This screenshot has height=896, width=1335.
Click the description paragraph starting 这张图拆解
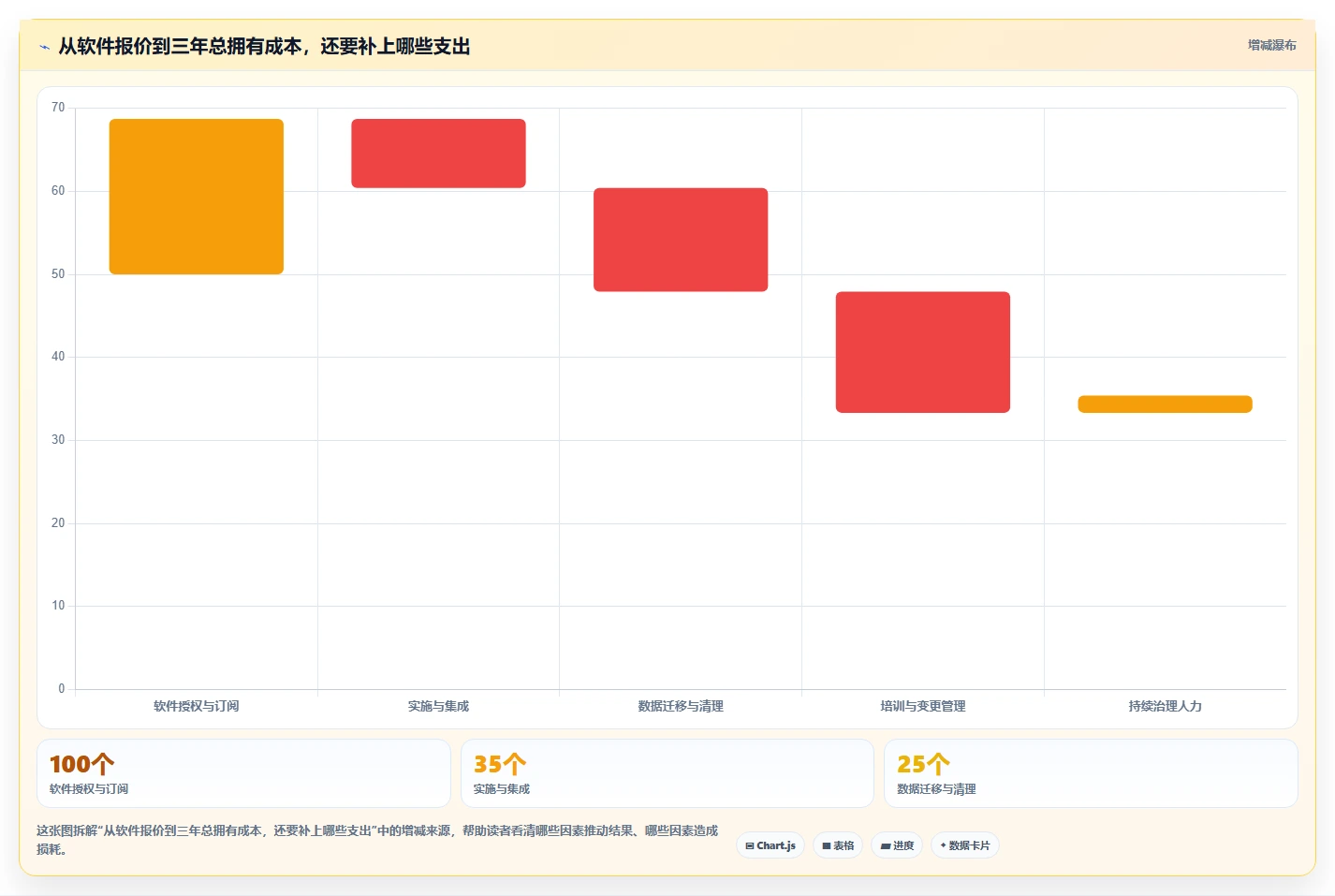click(377, 840)
